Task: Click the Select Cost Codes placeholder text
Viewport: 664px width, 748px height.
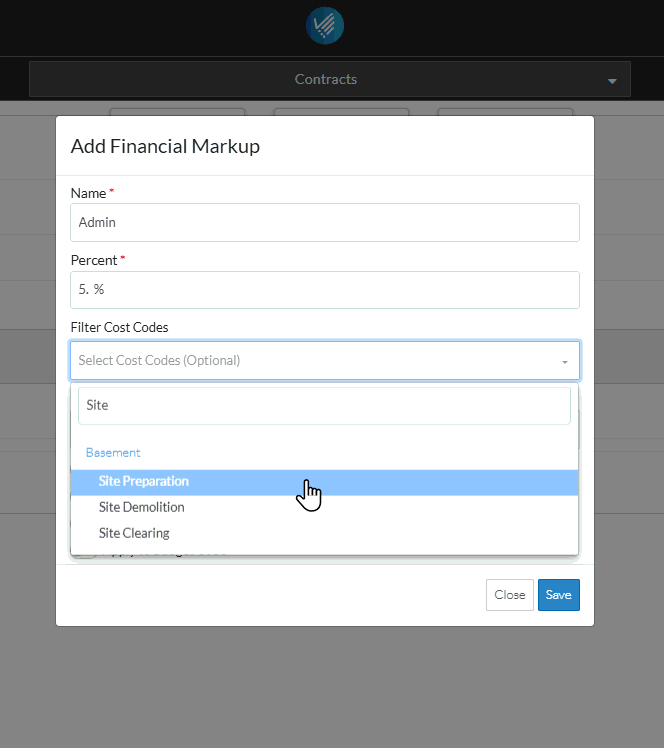Action: tap(160, 360)
